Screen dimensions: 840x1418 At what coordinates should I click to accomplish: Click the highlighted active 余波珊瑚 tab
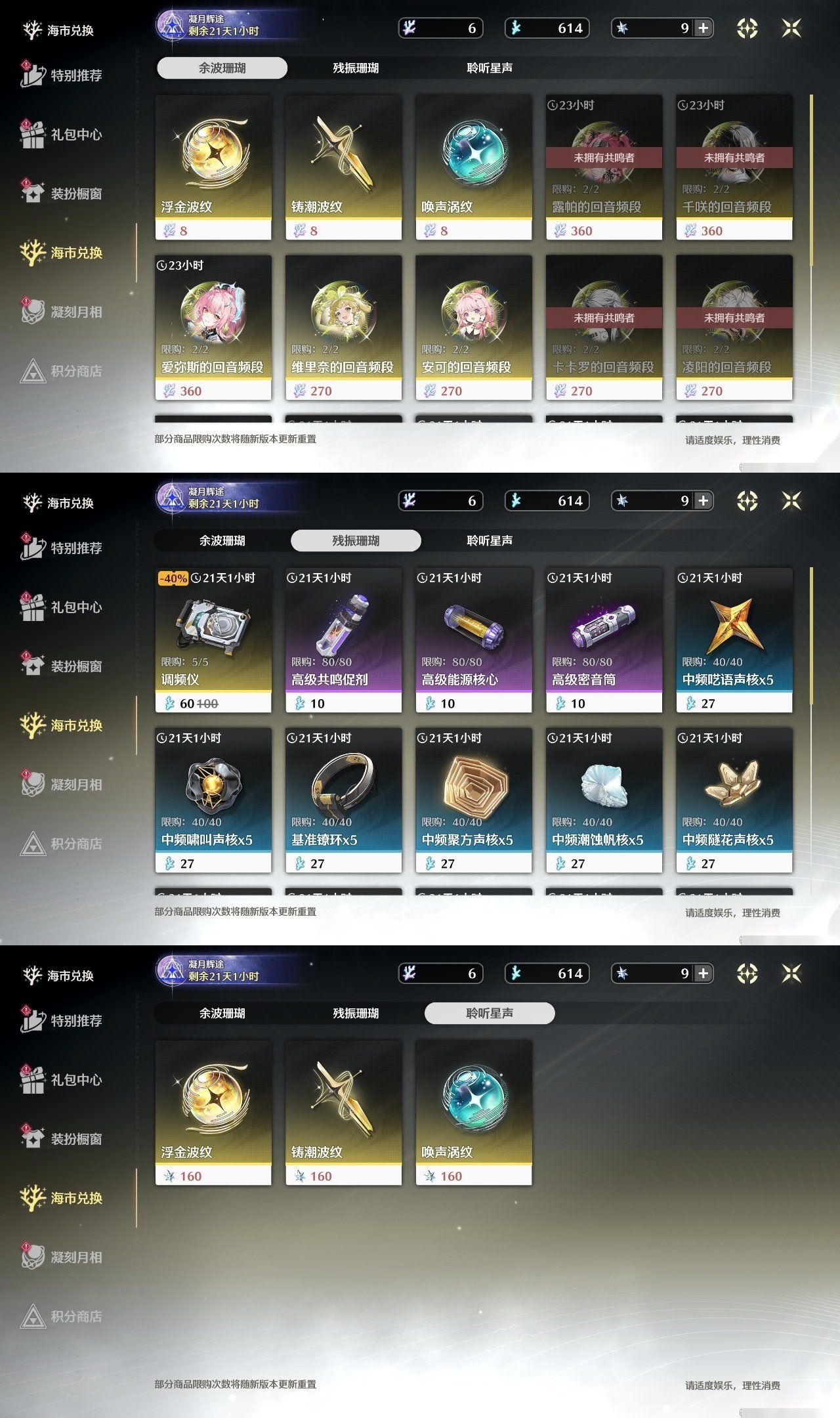click(x=222, y=68)
